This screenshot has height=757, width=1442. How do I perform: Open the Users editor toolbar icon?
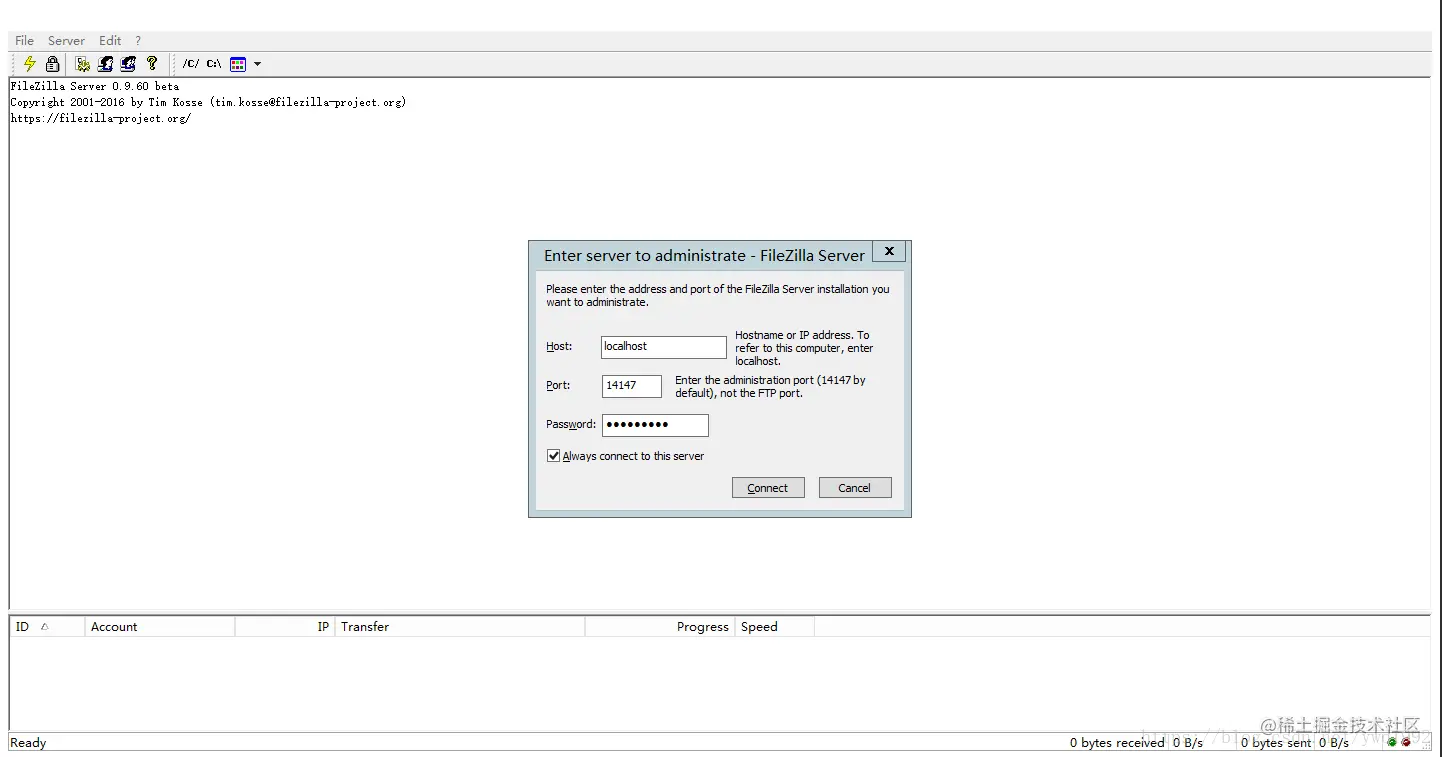coord(105,64)
